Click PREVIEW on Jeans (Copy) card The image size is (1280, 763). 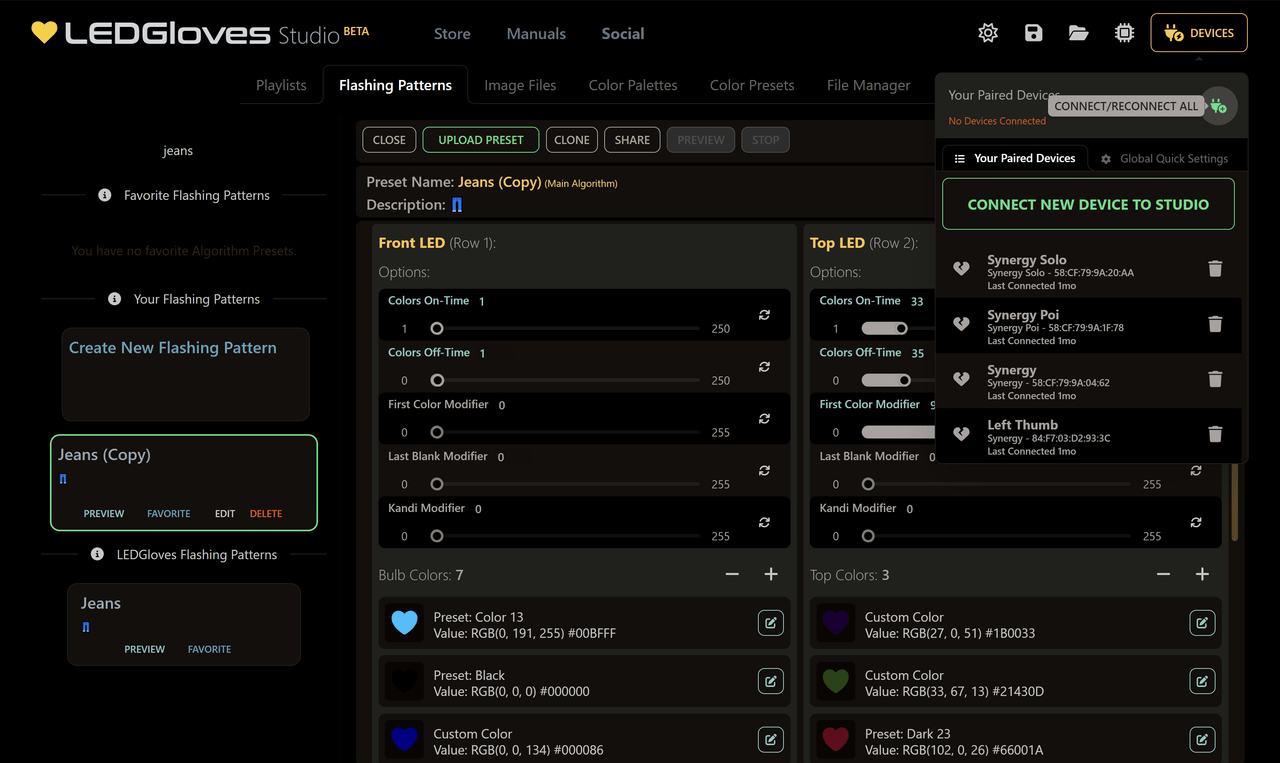point(104,513)
